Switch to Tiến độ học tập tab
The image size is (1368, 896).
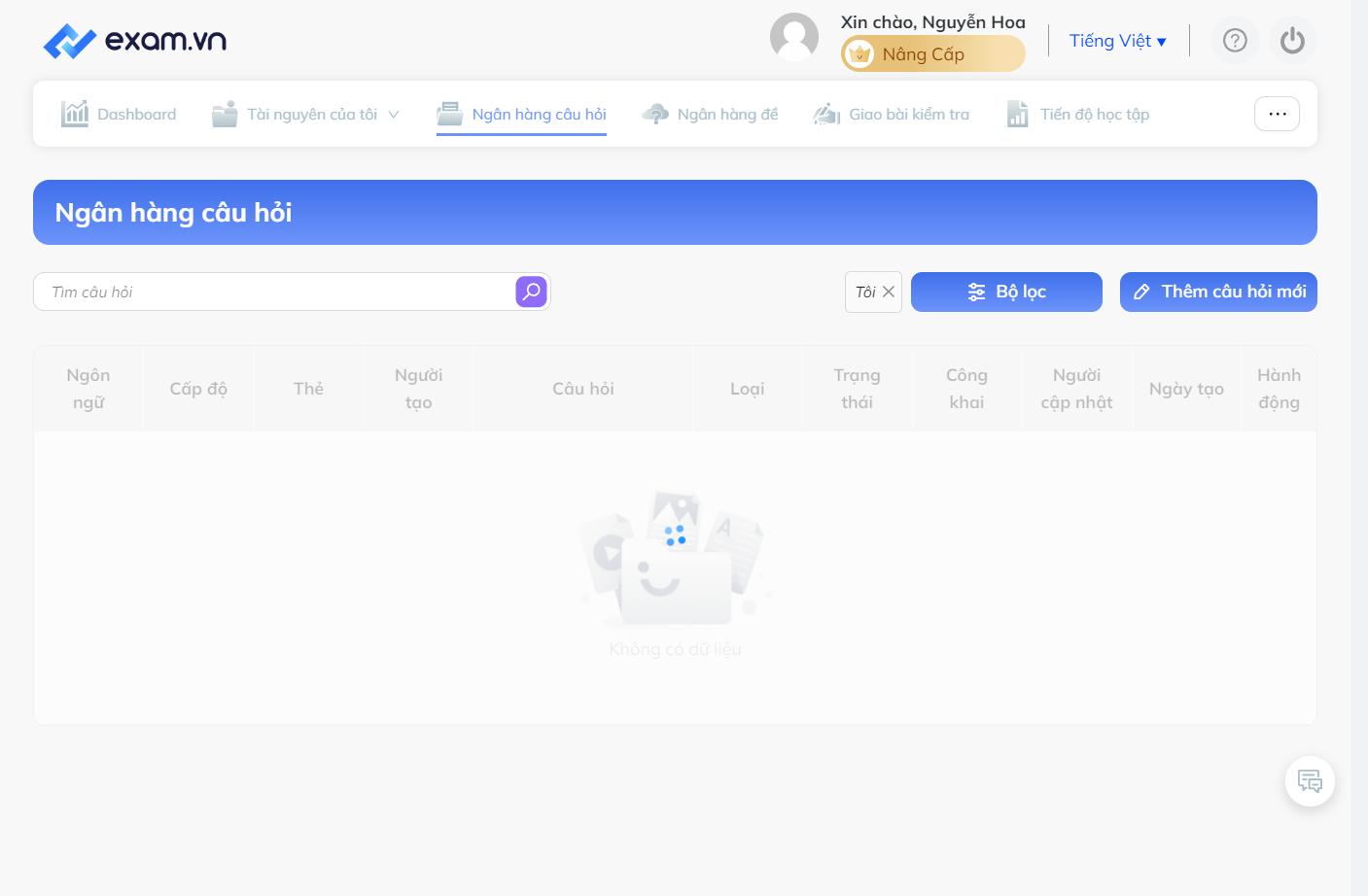[1077, 114]
